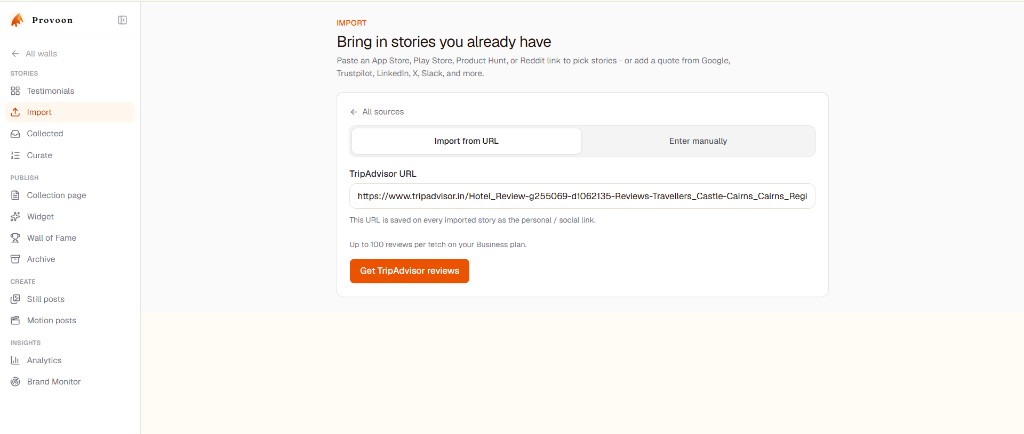
Task: Go to Collected stories
Action: pyautogui.click(x=70, y=134)
